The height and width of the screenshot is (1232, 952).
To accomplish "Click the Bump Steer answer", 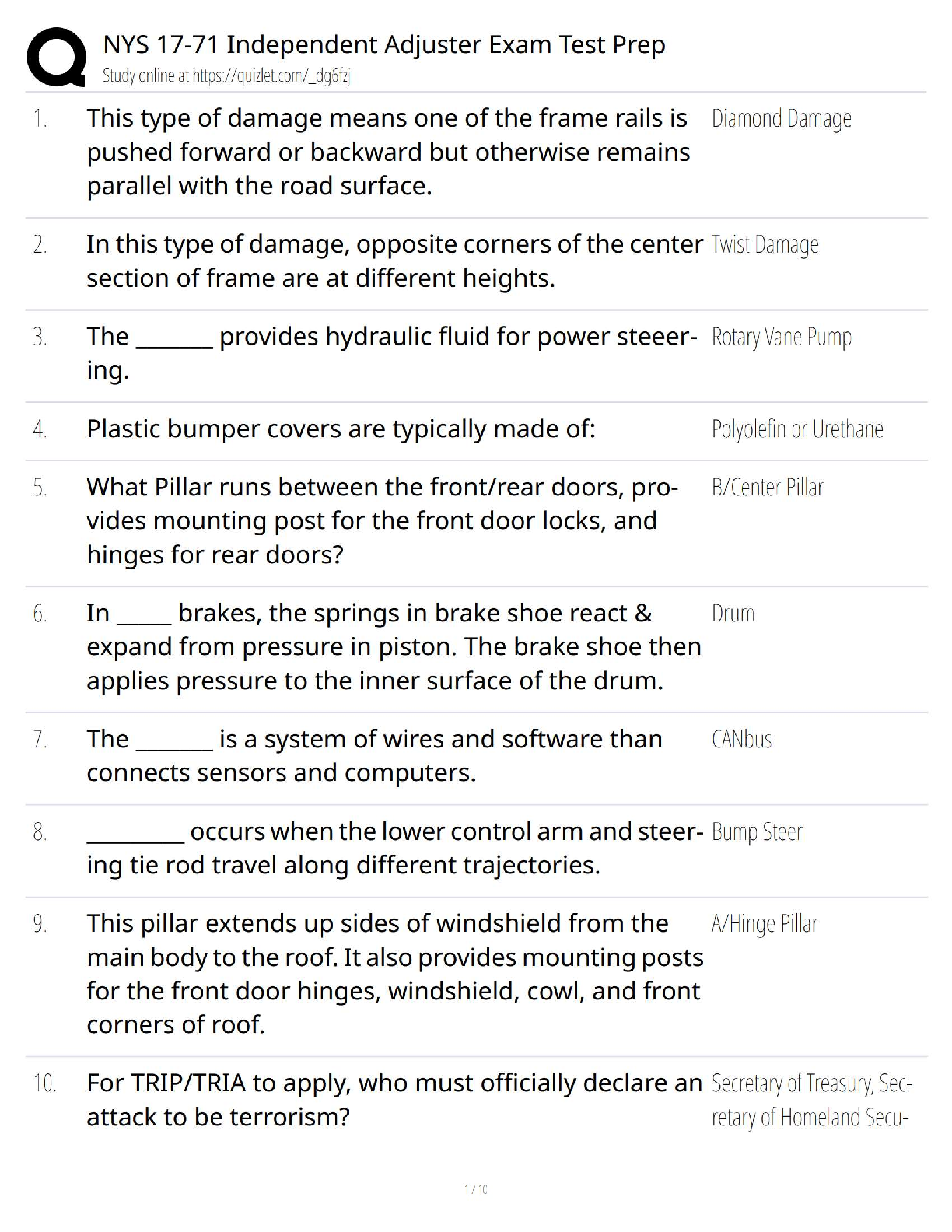I will [x=756, y=832].
